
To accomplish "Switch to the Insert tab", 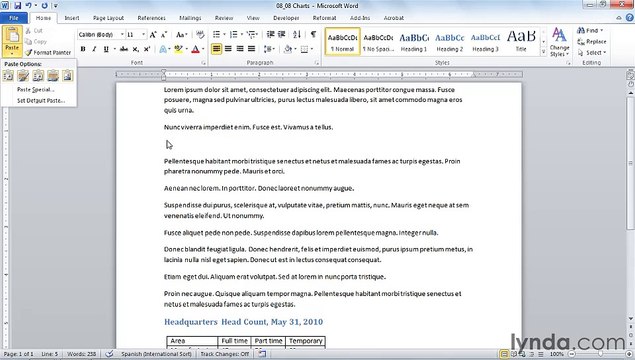I will 72,18.
